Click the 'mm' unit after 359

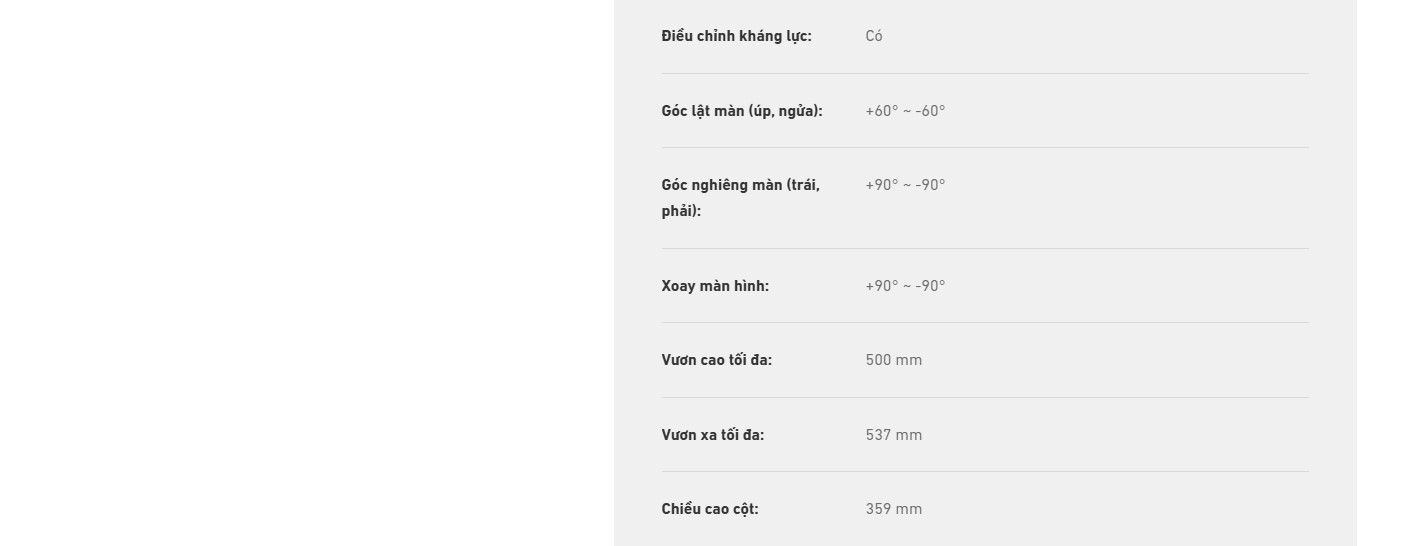[909, 509]
